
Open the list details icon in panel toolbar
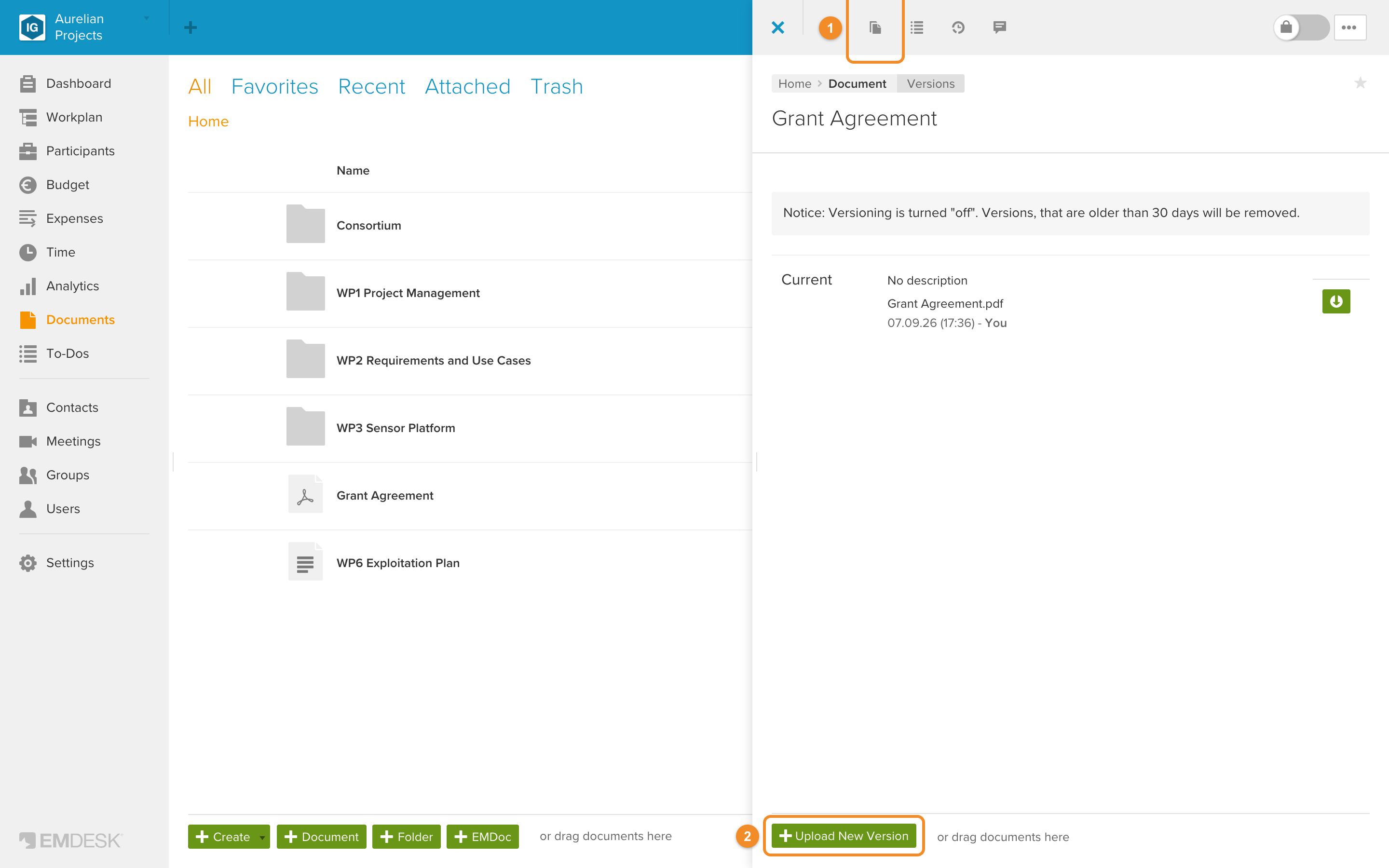(917, 27)
